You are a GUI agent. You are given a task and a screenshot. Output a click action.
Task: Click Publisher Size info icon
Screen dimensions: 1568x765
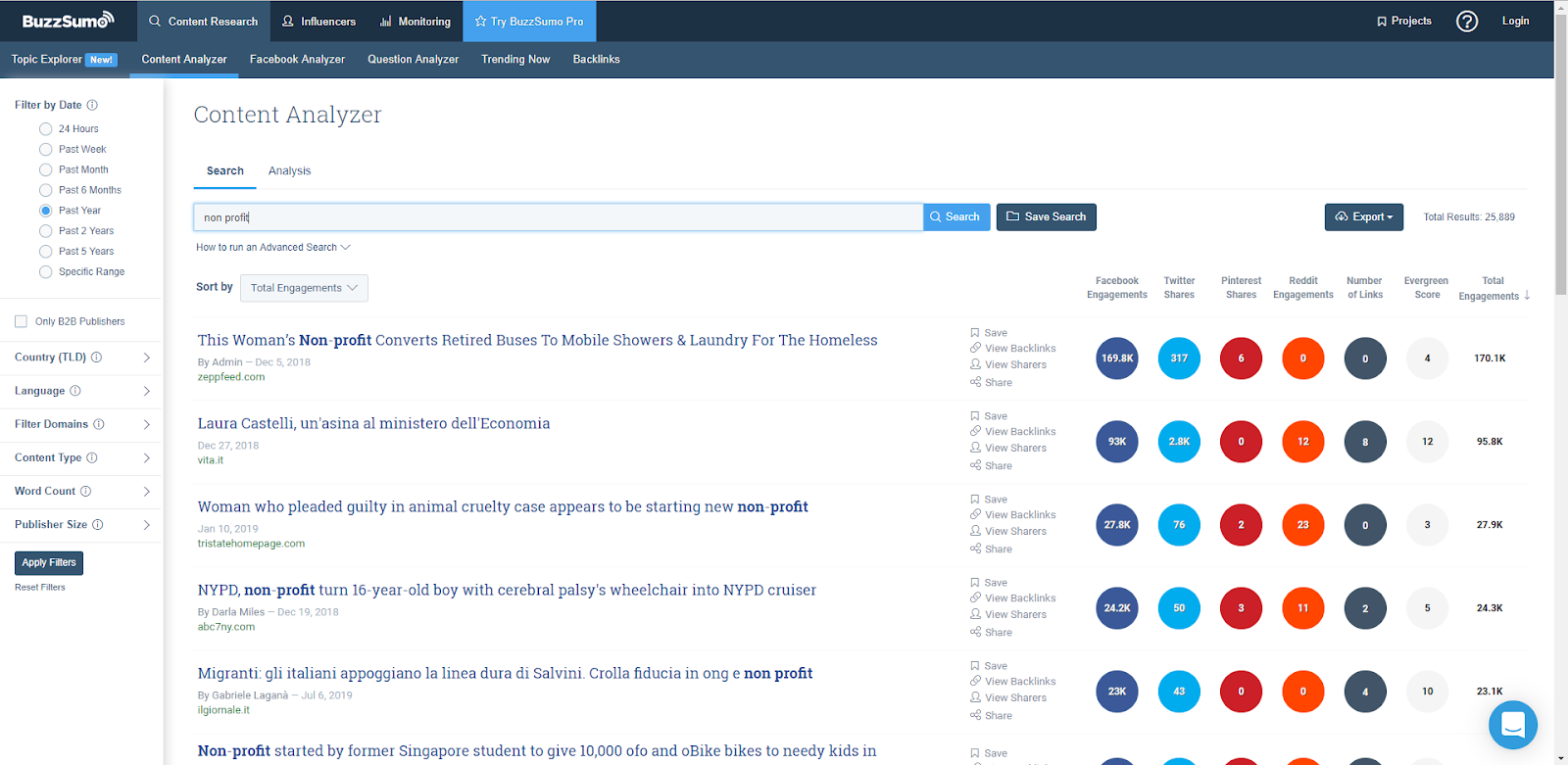[x=98, y=524]
